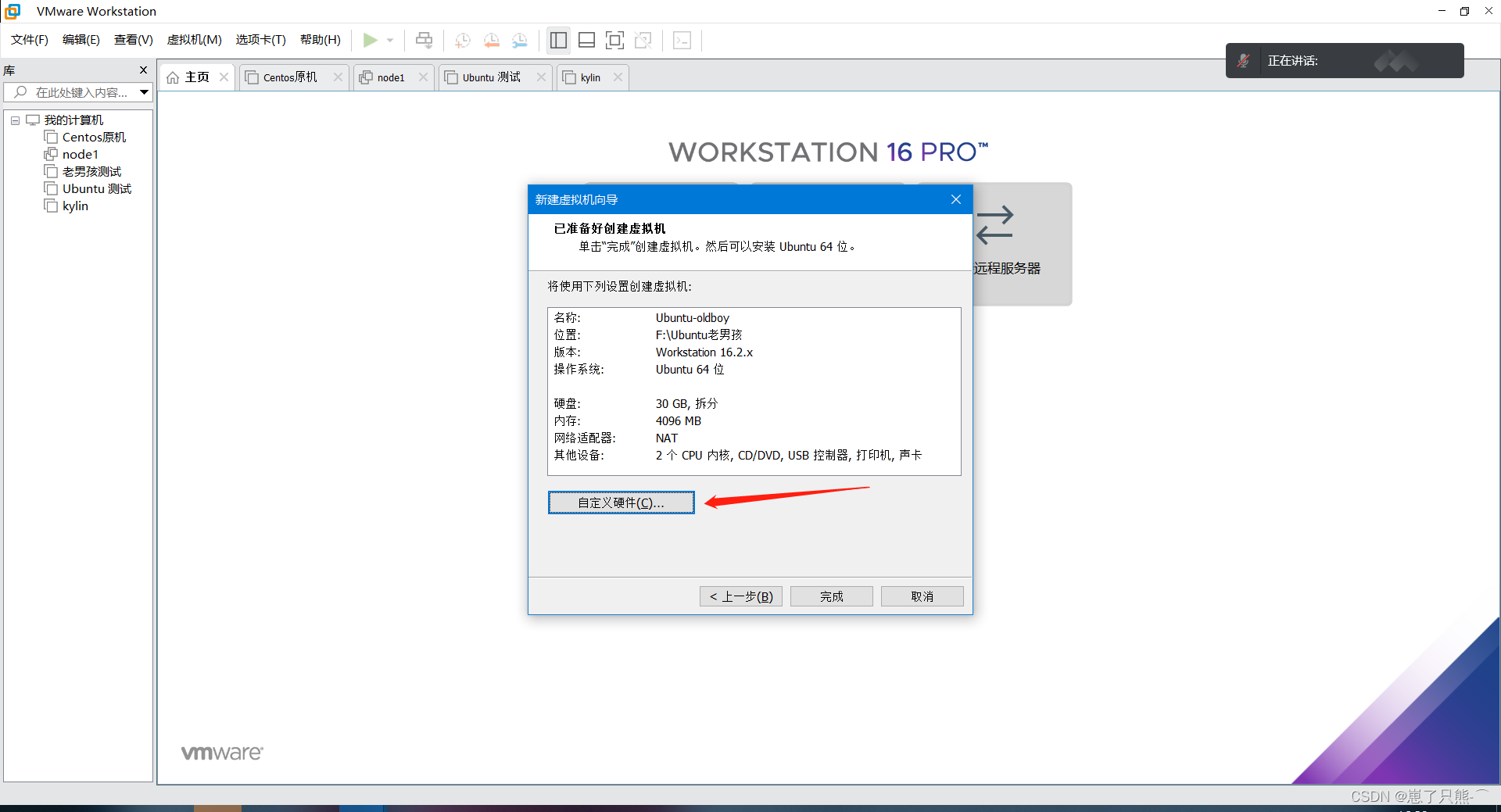Click the F:\Ubuntu老男孩 location value
The width and height of the screenshot is (1501, 812).
point(699,335)
